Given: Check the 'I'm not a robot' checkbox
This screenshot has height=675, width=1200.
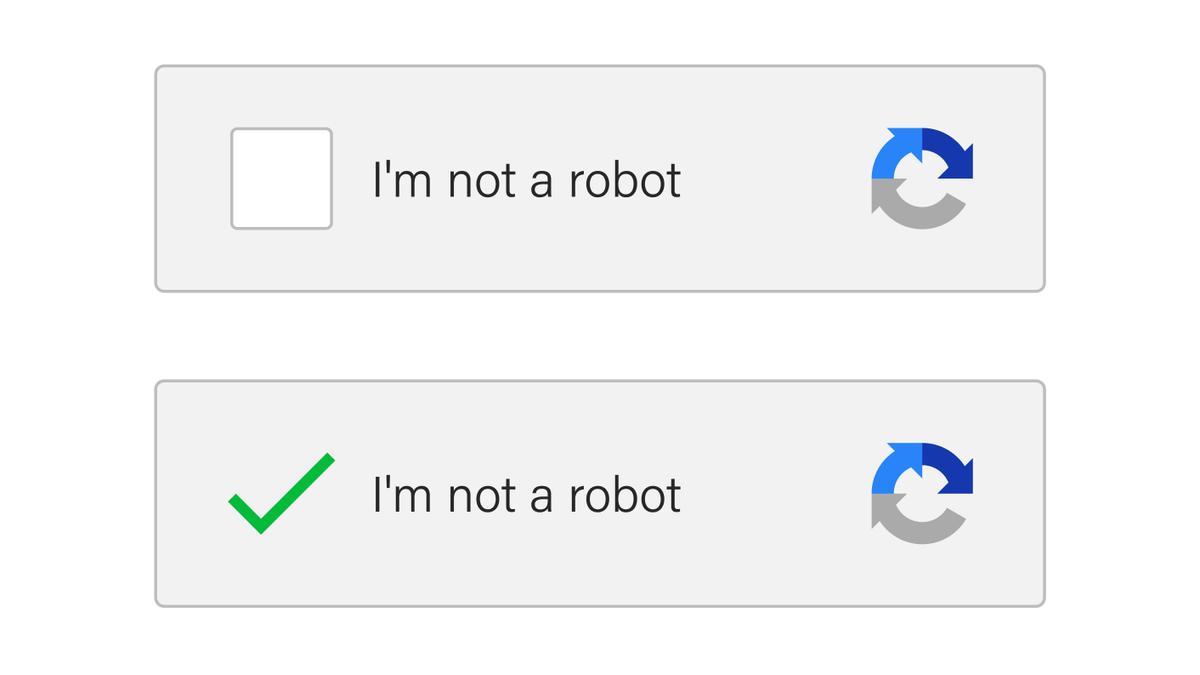Looking at the screenshot, I should coord(281,178).
